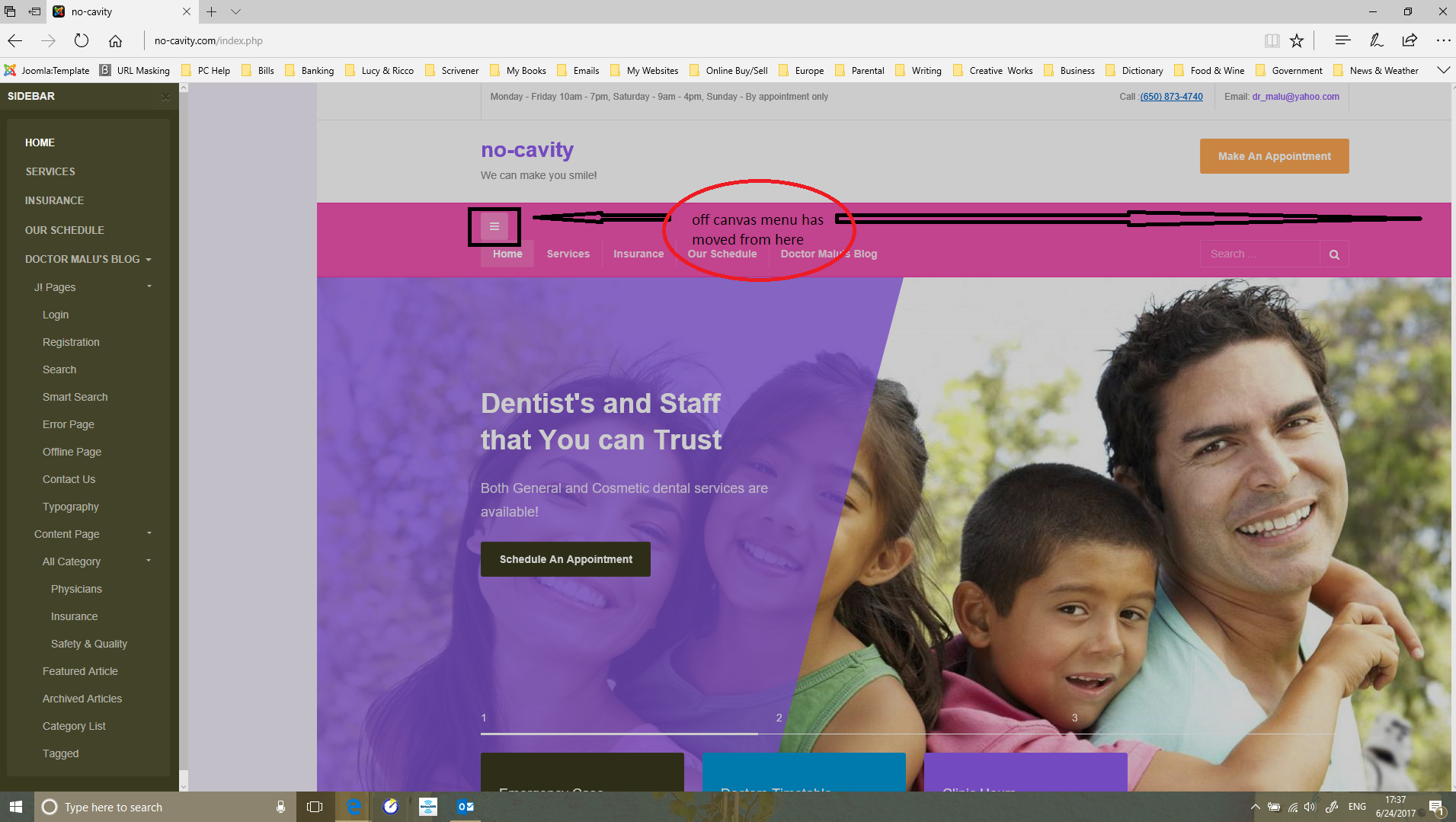Click the Schedule An Appointment button
This screenshot has height=822, width=1456.
tap(565, 559)
